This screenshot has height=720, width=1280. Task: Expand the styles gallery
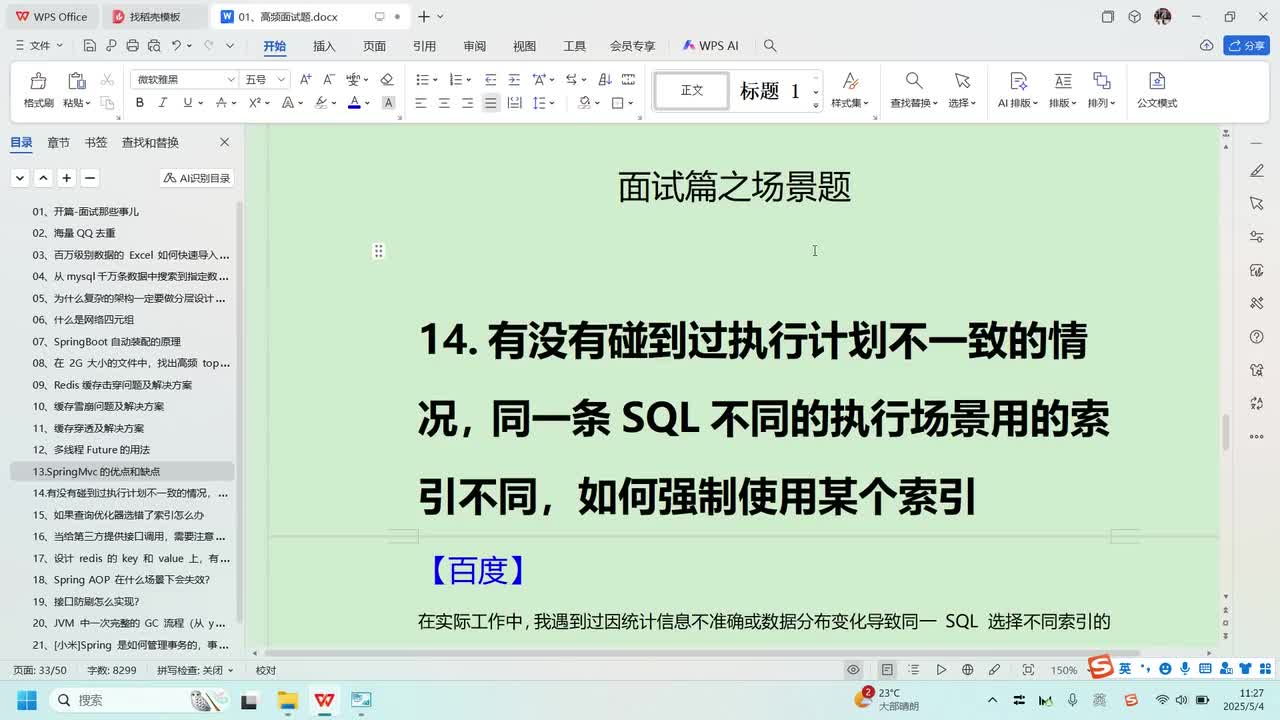(816, 104)
